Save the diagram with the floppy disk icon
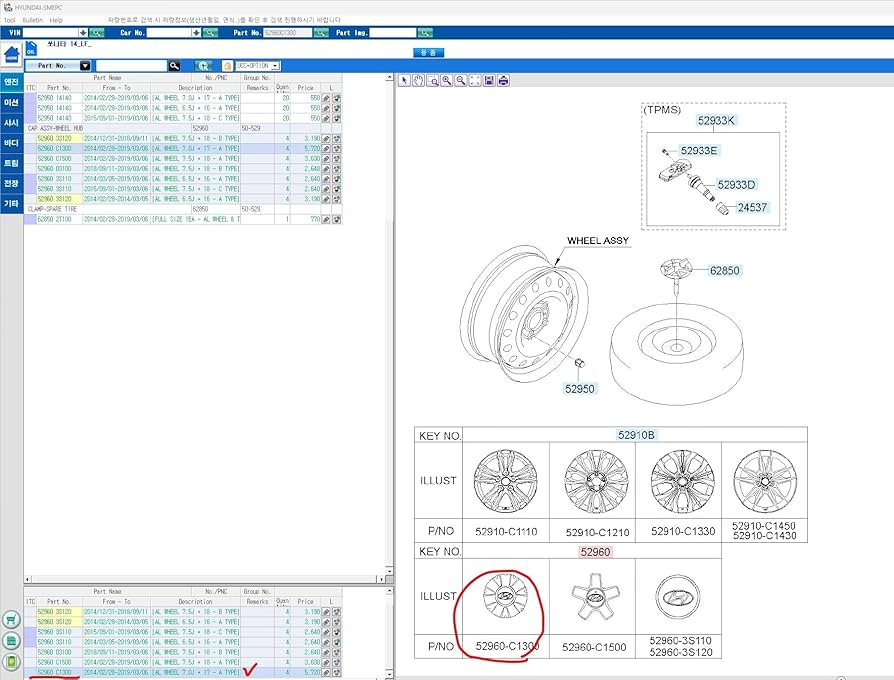The image size is (894, 680). 489,81
